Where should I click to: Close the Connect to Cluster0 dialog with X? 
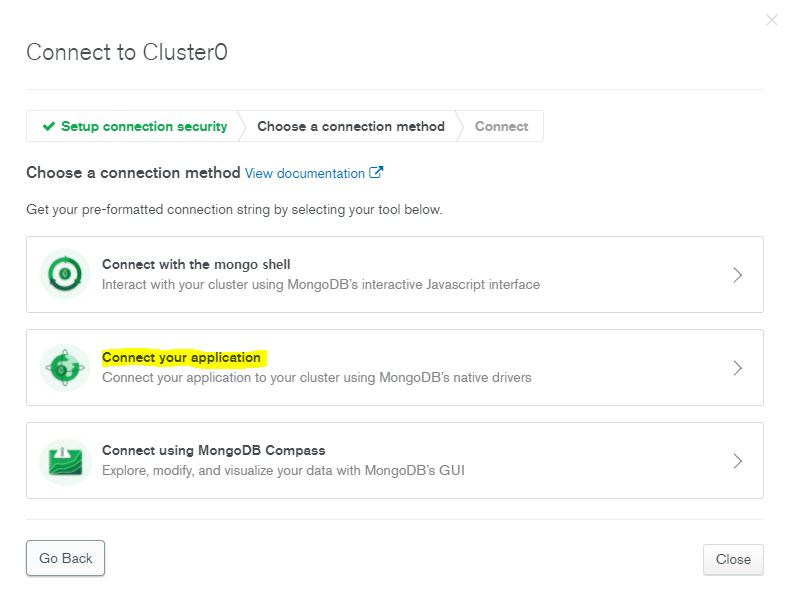pyautogui.click(x=771, y=20)
